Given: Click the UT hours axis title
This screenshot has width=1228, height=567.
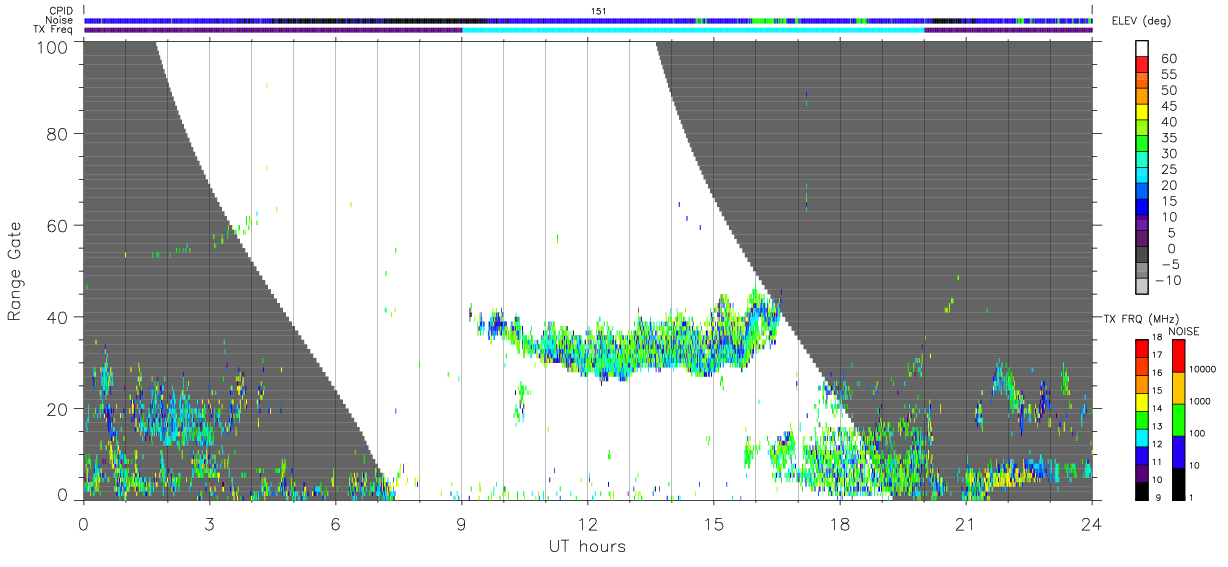Looking at the screenshot, I should pos(587,546).
